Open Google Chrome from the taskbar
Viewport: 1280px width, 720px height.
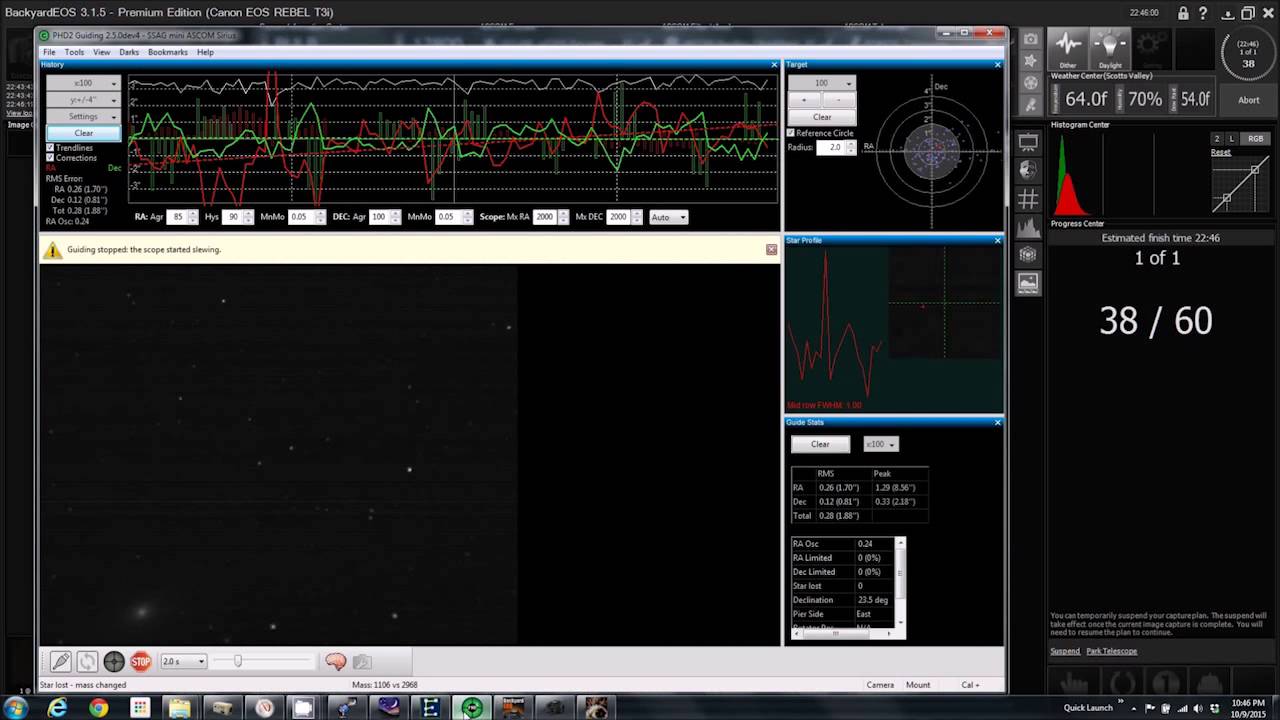coord(98,707)
